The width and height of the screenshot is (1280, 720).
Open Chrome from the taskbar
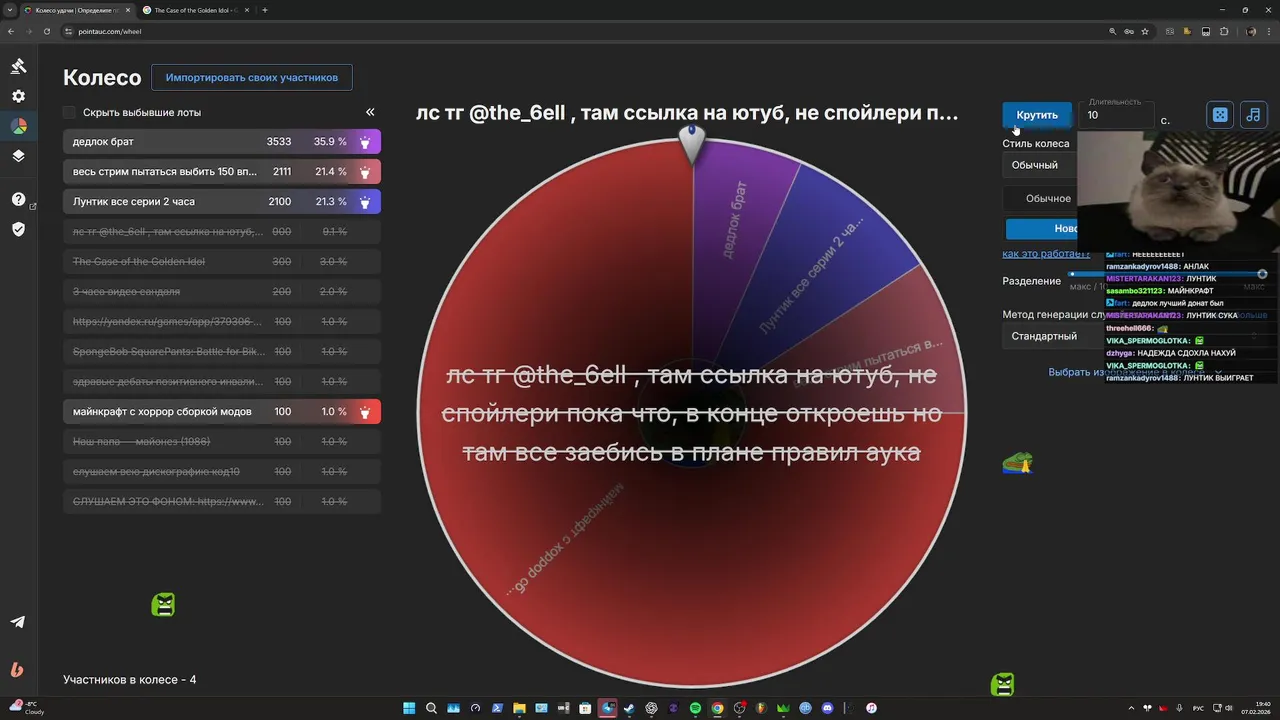click(x=717, y=708)
